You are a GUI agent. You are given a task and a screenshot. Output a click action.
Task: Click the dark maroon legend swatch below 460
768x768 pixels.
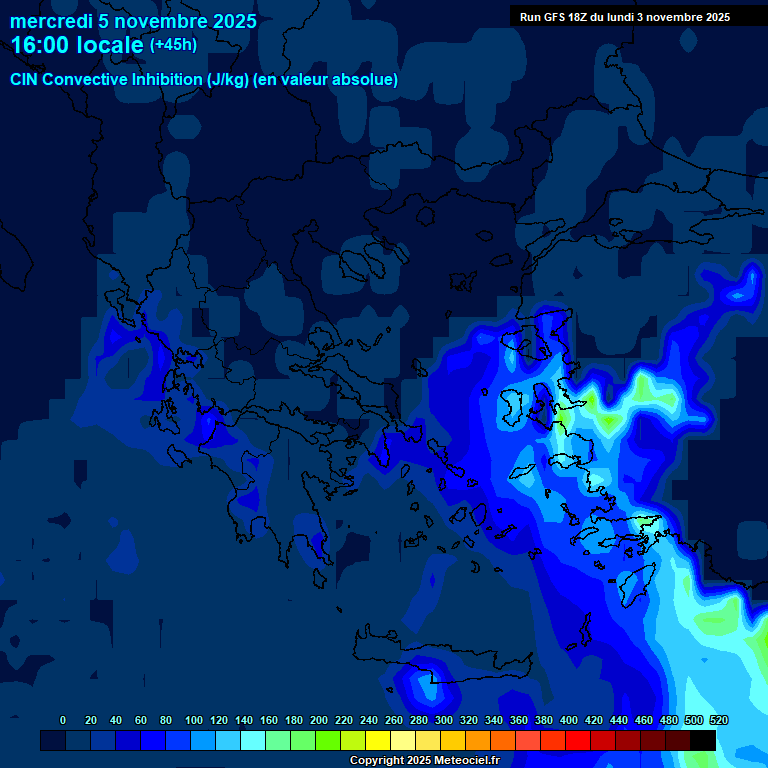point(653,741)
